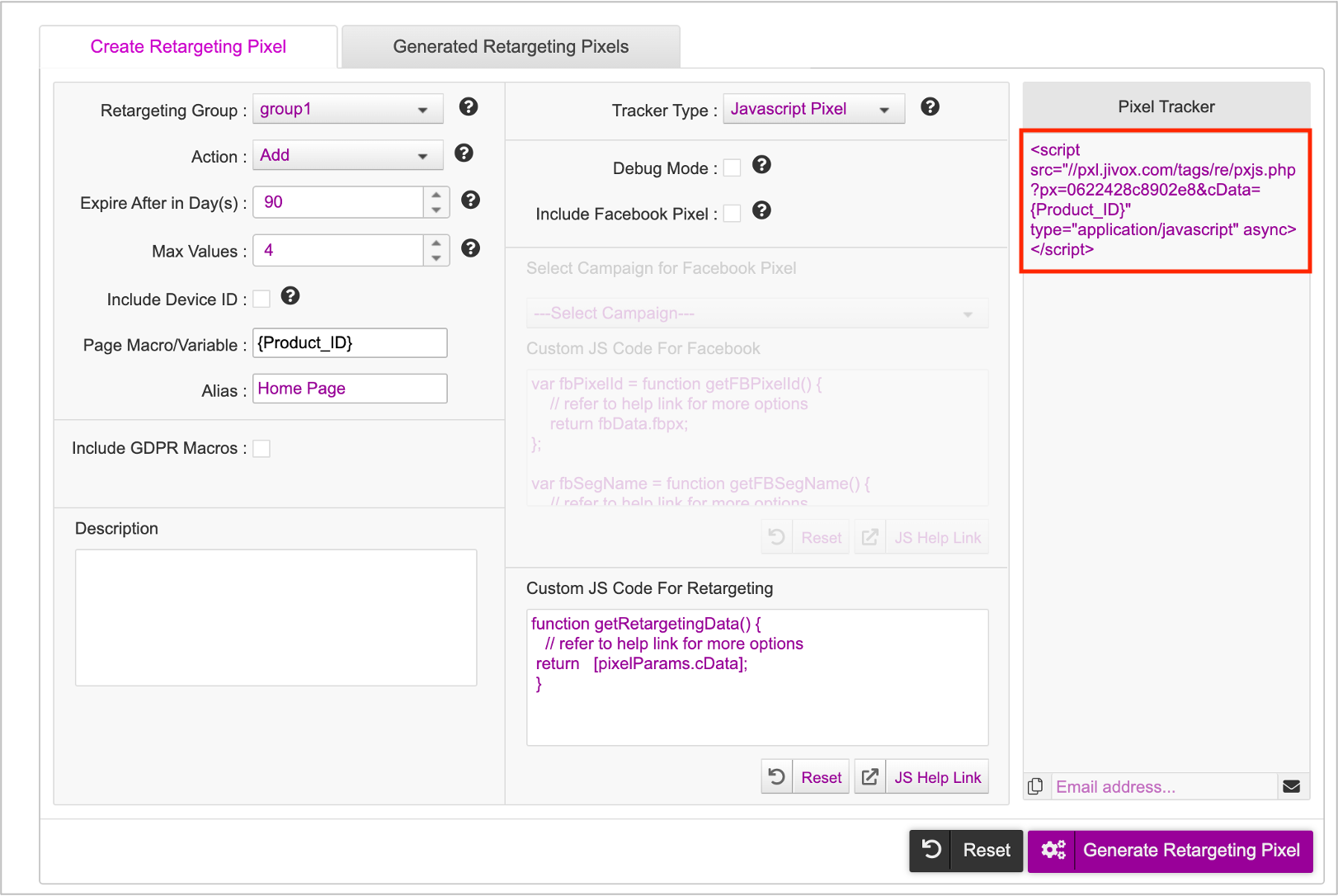1338x896 pixels.
Task: Click the Expire After in Day(s) field
Action: tap(338, 202)
